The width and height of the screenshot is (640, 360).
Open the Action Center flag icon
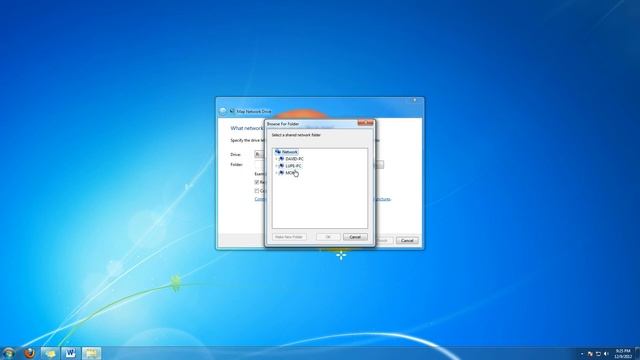coord(590,354)
